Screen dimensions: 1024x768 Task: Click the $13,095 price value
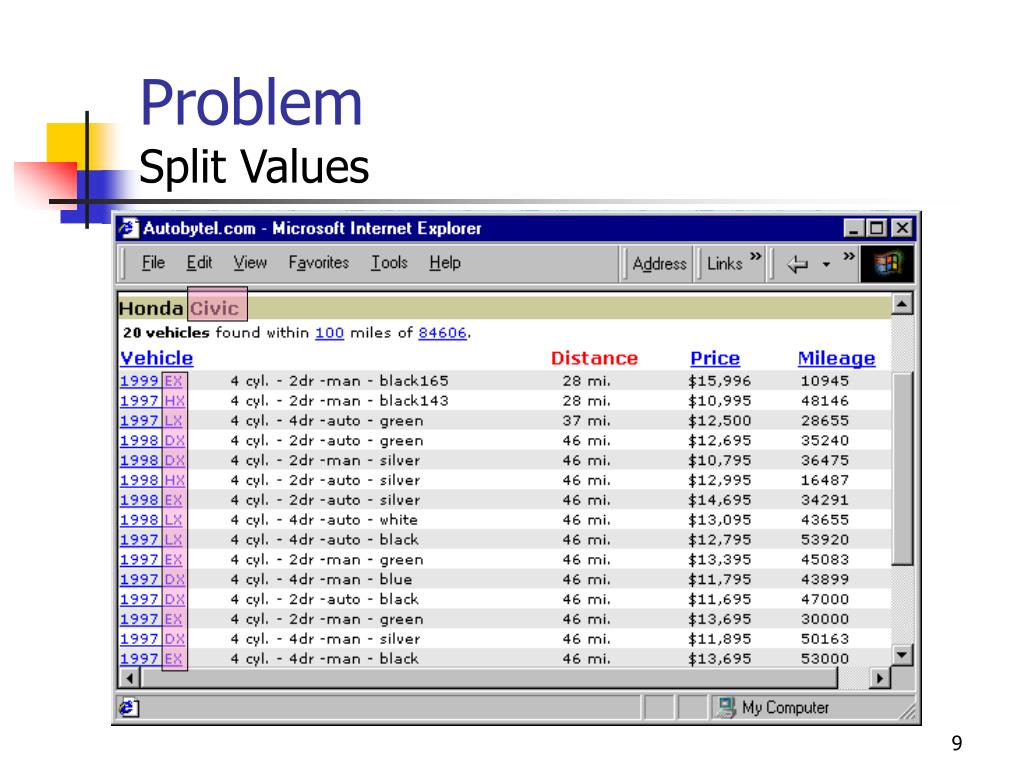click(720, 520)
